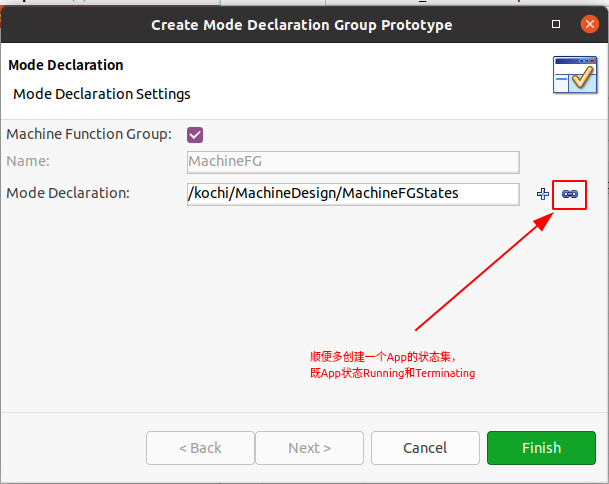Maximize the Create Mode Declaration dialog
Viewport: 609px width, 484px height.
556,24
